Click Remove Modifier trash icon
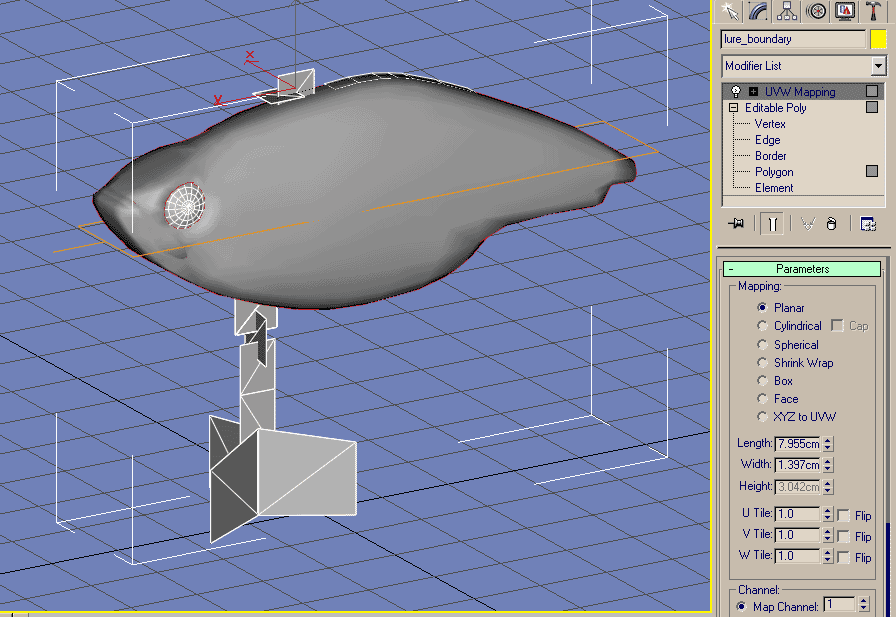 coord(831,225)
